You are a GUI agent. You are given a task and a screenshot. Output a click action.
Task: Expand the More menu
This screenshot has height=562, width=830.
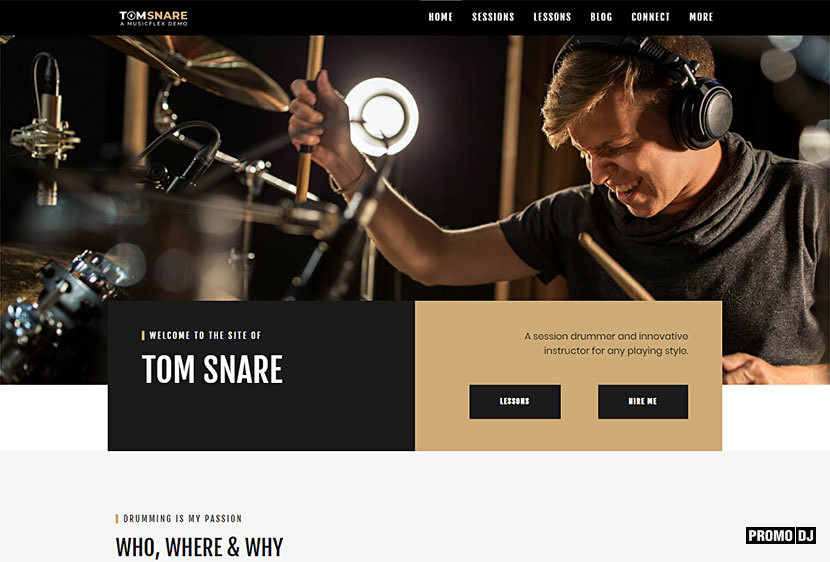coord(701,17)
